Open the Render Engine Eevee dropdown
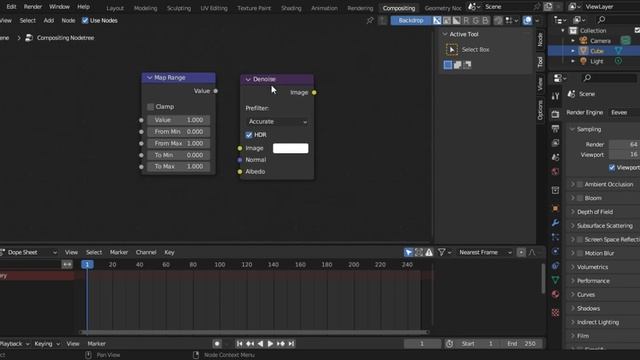Screen dimensions: 640x360 [624, 112]
